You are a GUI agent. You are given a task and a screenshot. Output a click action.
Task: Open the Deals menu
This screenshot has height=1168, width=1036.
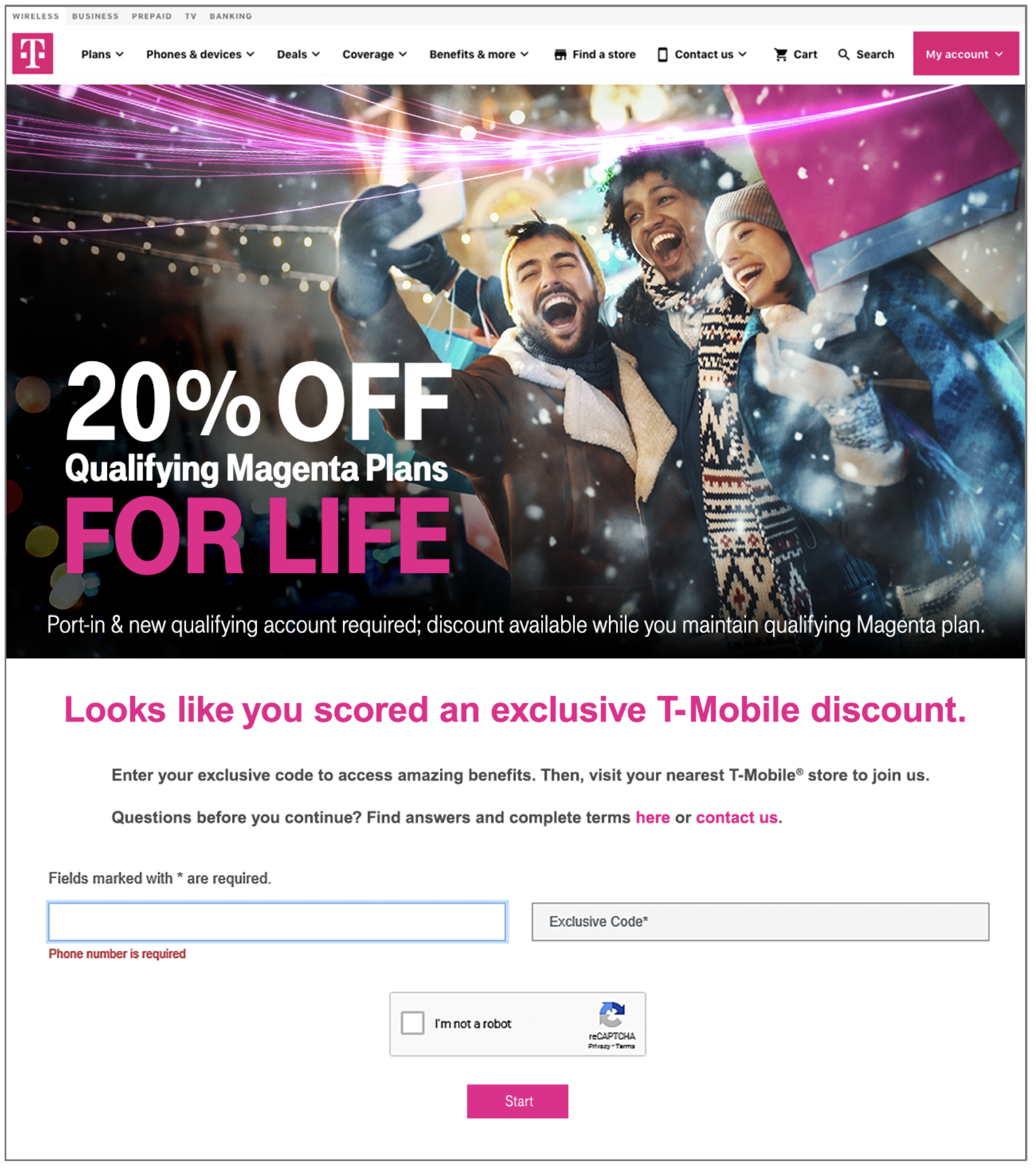(298, 54)
